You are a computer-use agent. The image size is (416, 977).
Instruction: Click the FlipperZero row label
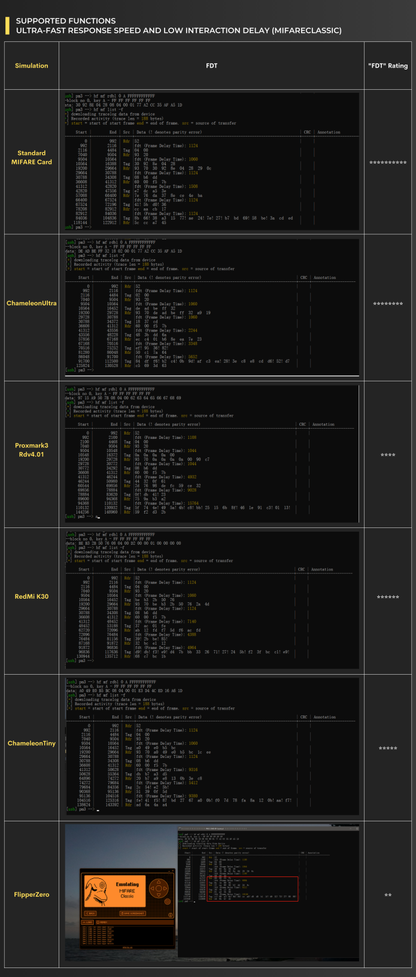pos(32,895)
